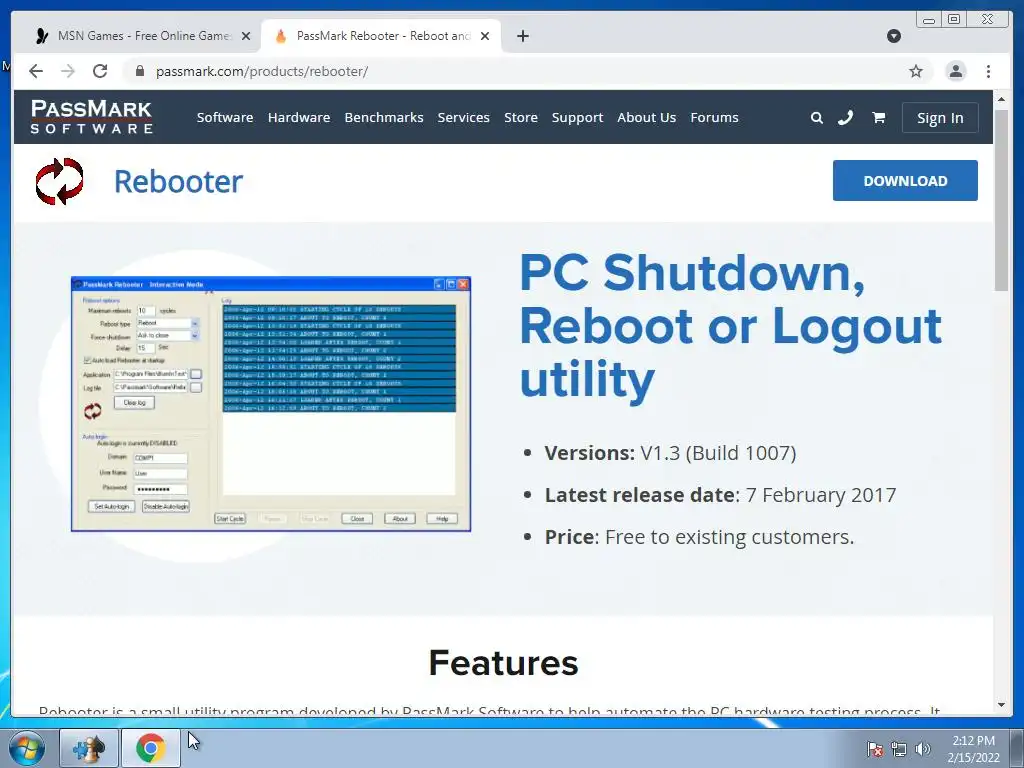Viewport: 1024px width, 768px height.
Task: Click the Versions V1.3 Build 1007 text
Action: [x=670, y=453]
